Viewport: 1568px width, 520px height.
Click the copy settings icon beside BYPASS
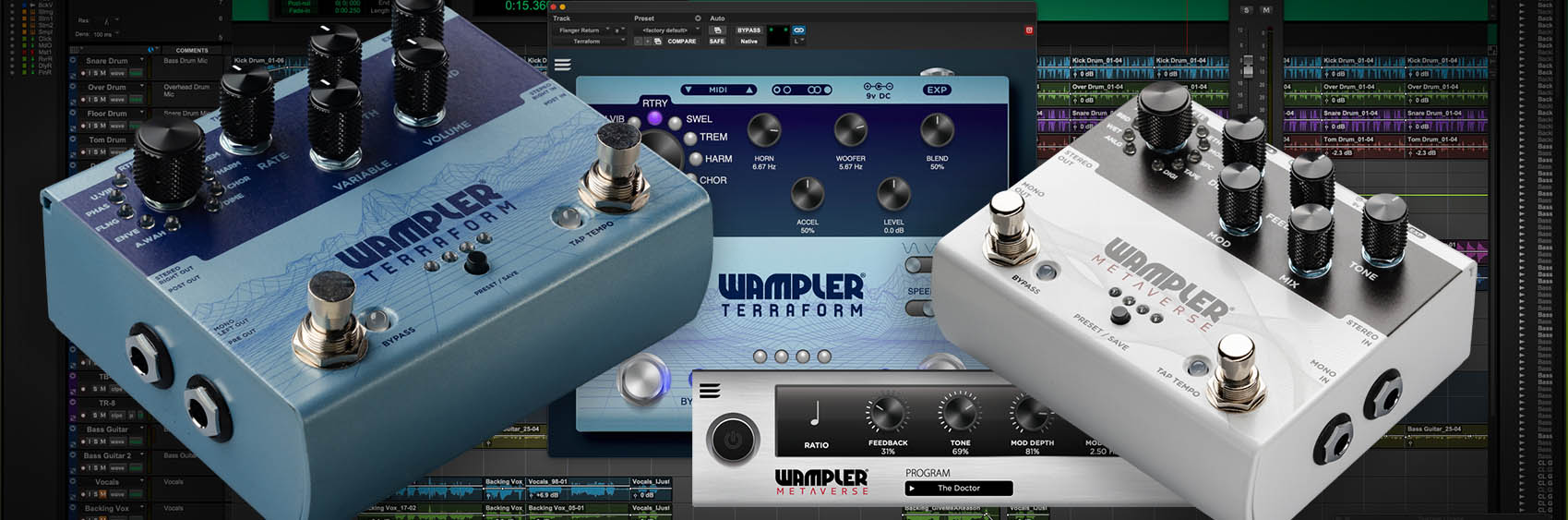pos(718,30)
